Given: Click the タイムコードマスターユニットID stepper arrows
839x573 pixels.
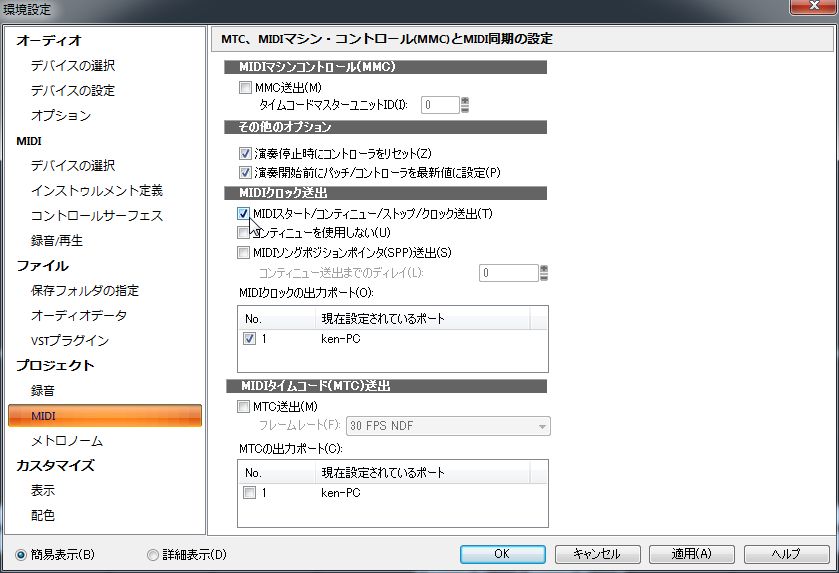Looking at the screenshot, I should [464, 105].
